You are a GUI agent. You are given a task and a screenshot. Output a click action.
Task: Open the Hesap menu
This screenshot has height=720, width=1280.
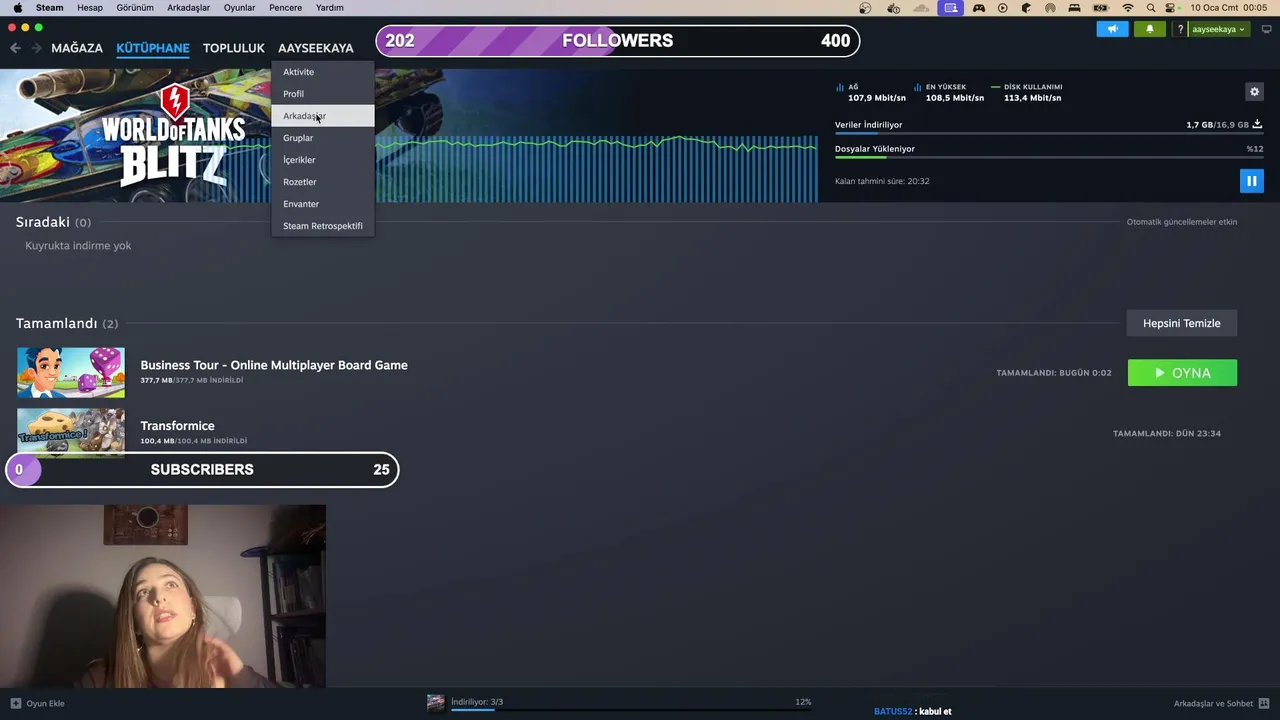[x=90, y=8]
